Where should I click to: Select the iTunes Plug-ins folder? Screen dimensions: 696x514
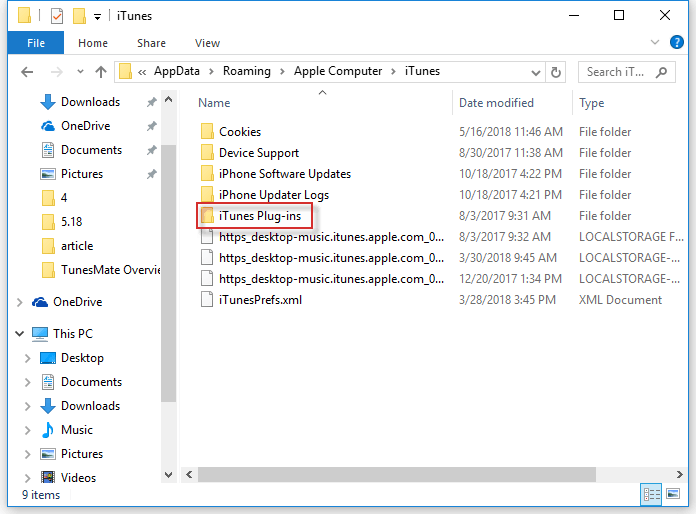[253, 216]
